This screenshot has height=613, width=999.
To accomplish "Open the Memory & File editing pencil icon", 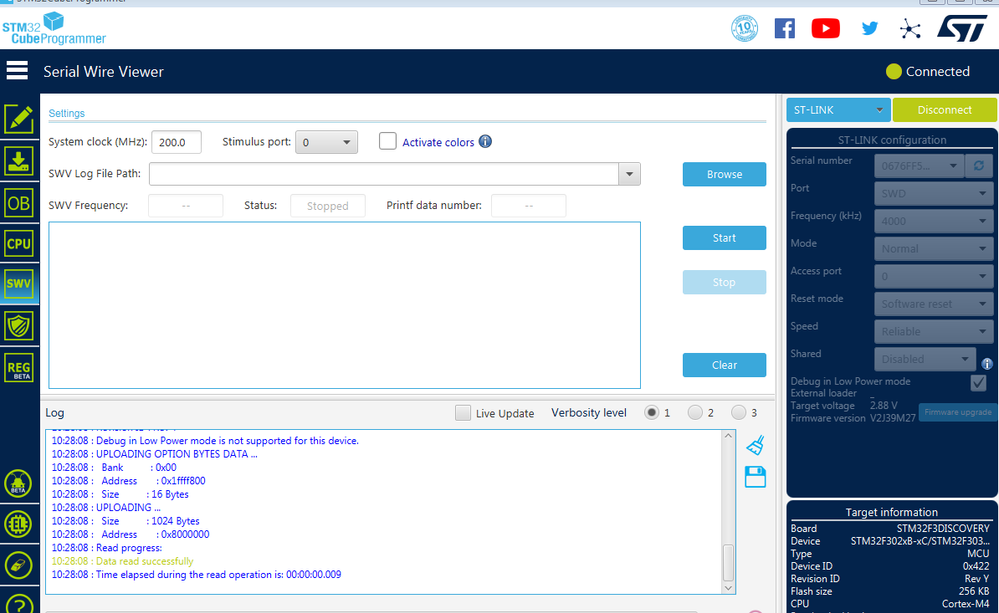I will tap(19, 119).
